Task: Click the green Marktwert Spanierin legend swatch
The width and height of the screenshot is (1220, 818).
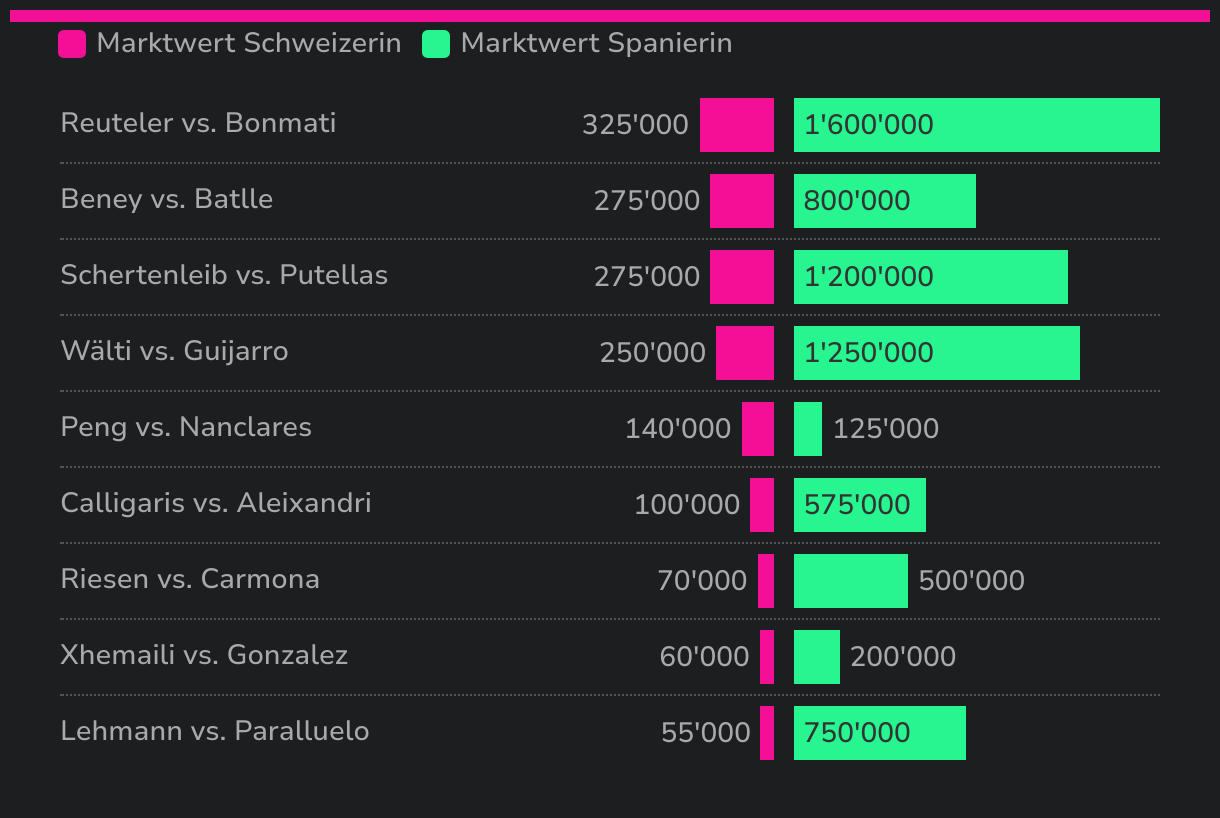Action: pos(436,44)
